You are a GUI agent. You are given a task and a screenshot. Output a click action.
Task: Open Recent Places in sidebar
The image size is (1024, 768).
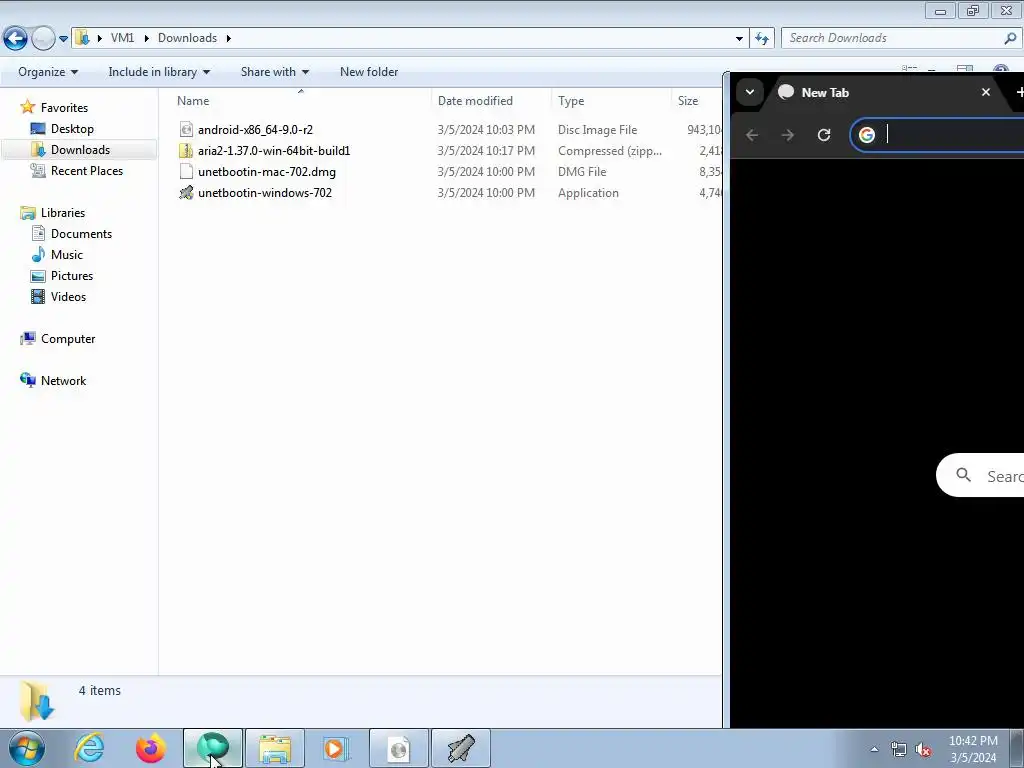(86, 170)
